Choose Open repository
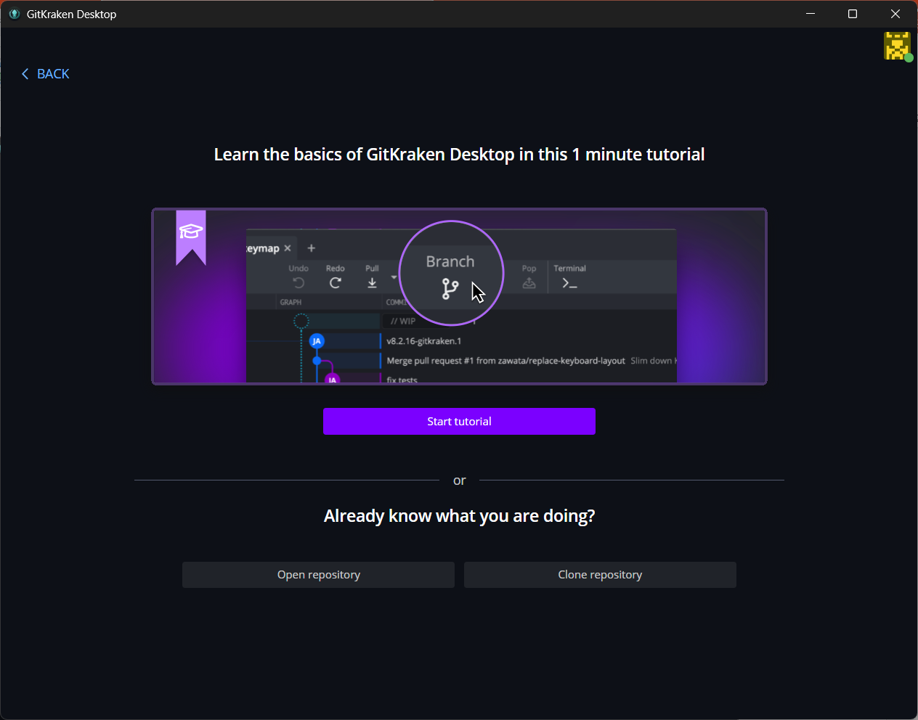Viewport: 918px width, 720px height. (318, 575)
